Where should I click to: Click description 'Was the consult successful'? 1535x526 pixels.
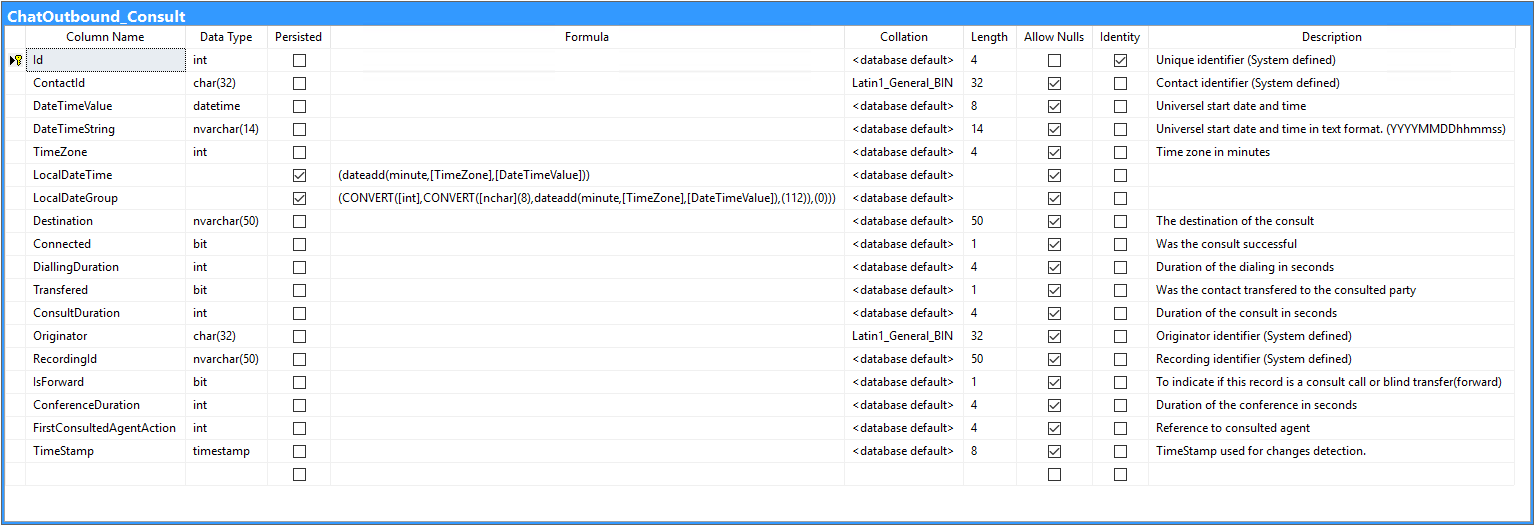tap(1226, 244)
